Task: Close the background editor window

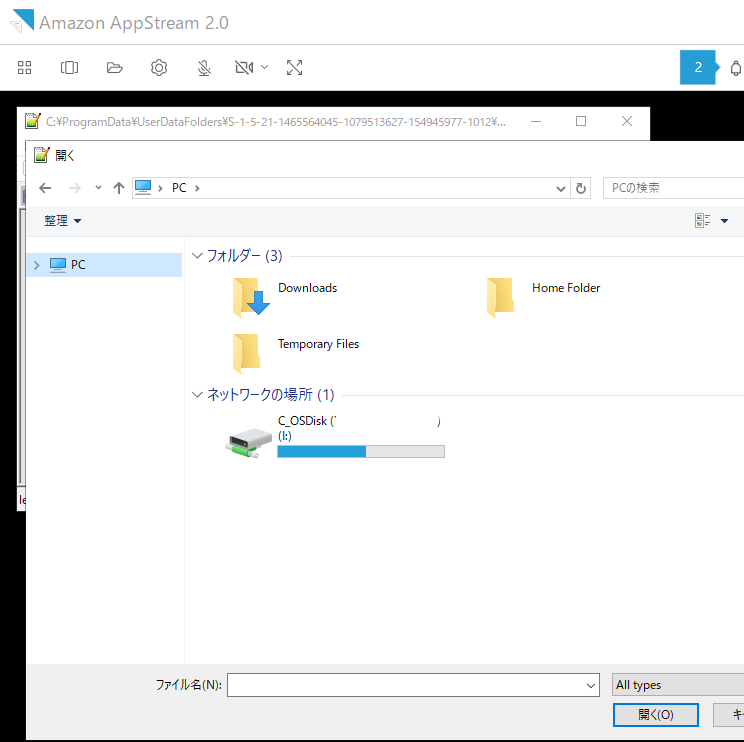Action: pos(627,121)
